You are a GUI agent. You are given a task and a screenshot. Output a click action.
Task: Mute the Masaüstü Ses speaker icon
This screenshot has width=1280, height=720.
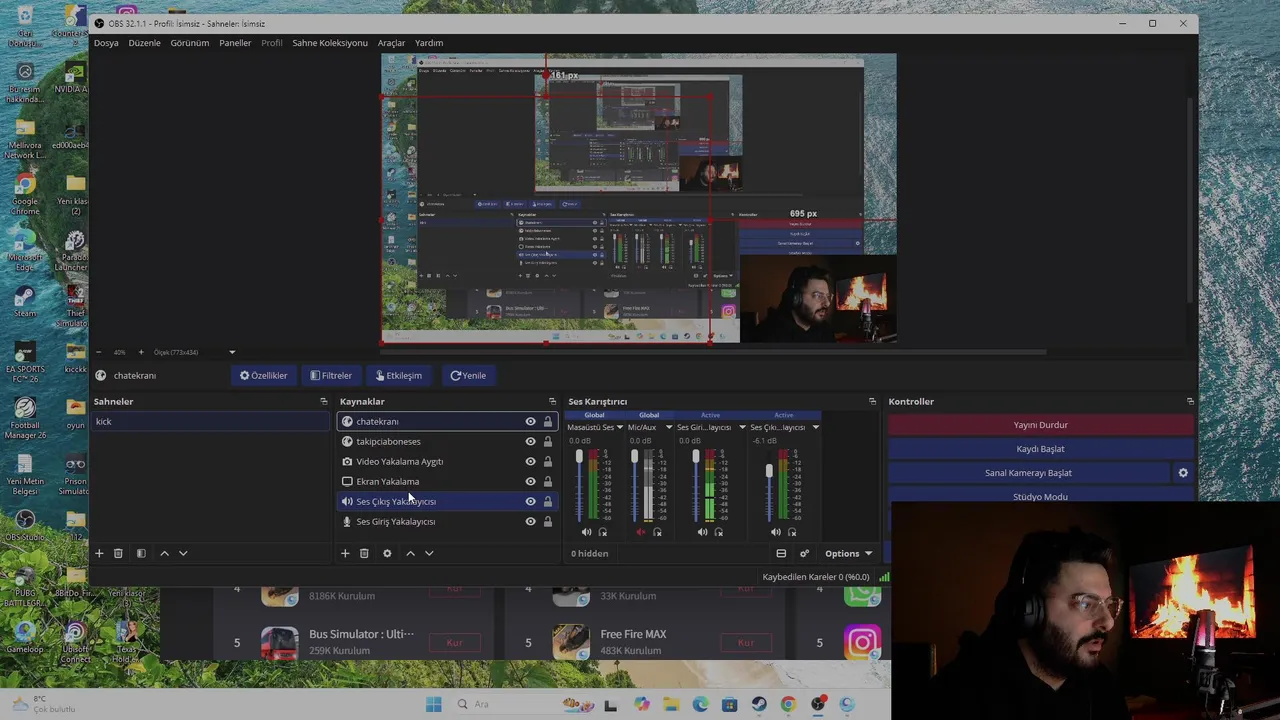coord(586,532)
